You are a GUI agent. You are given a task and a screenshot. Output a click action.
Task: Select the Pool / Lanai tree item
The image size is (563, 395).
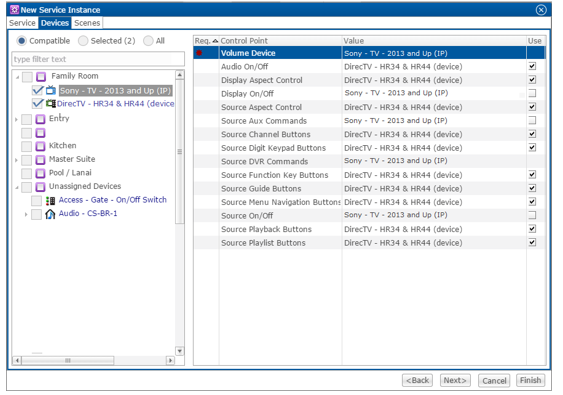pos(70,173)
